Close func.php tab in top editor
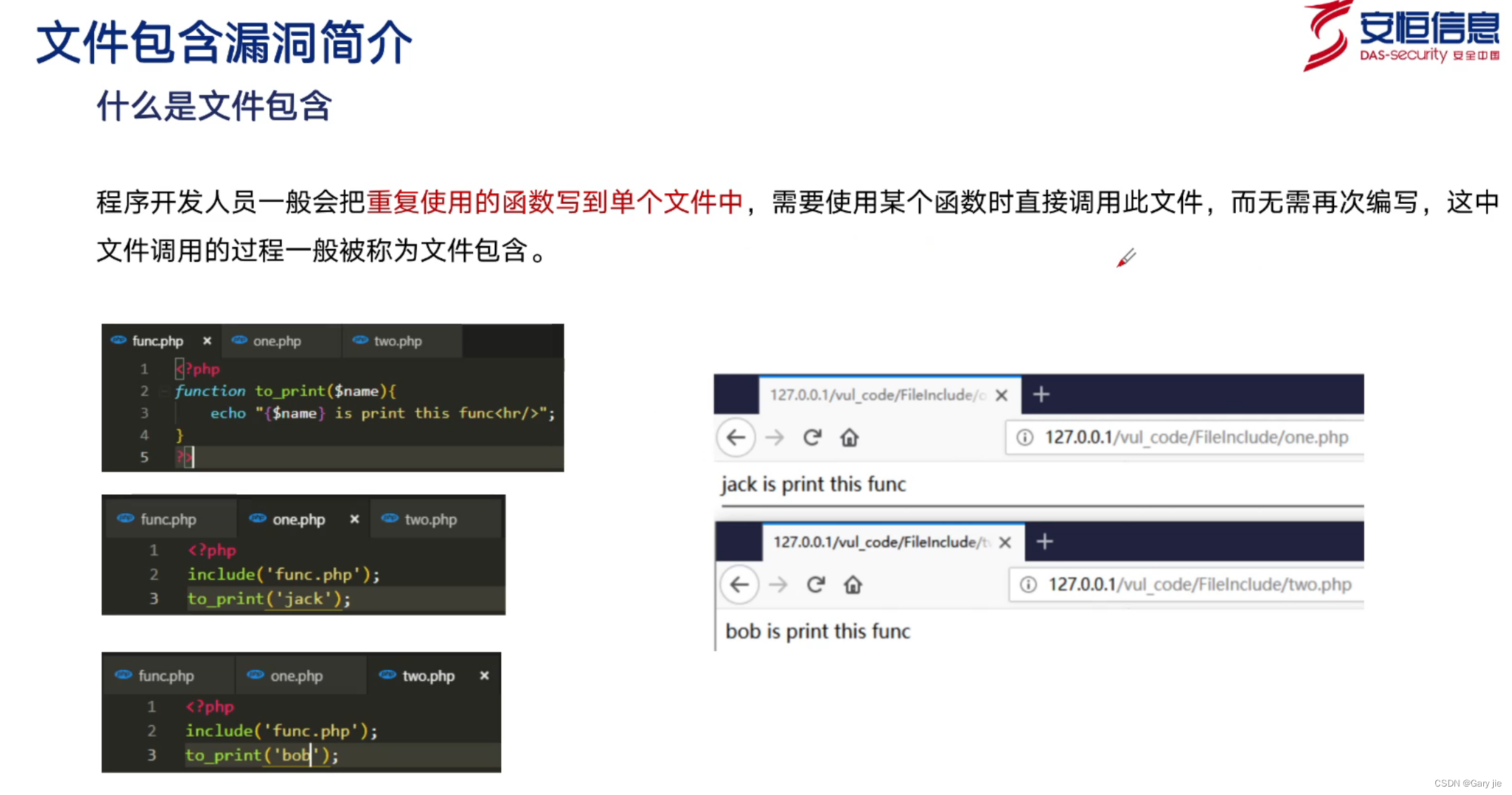 click(207, 341)
